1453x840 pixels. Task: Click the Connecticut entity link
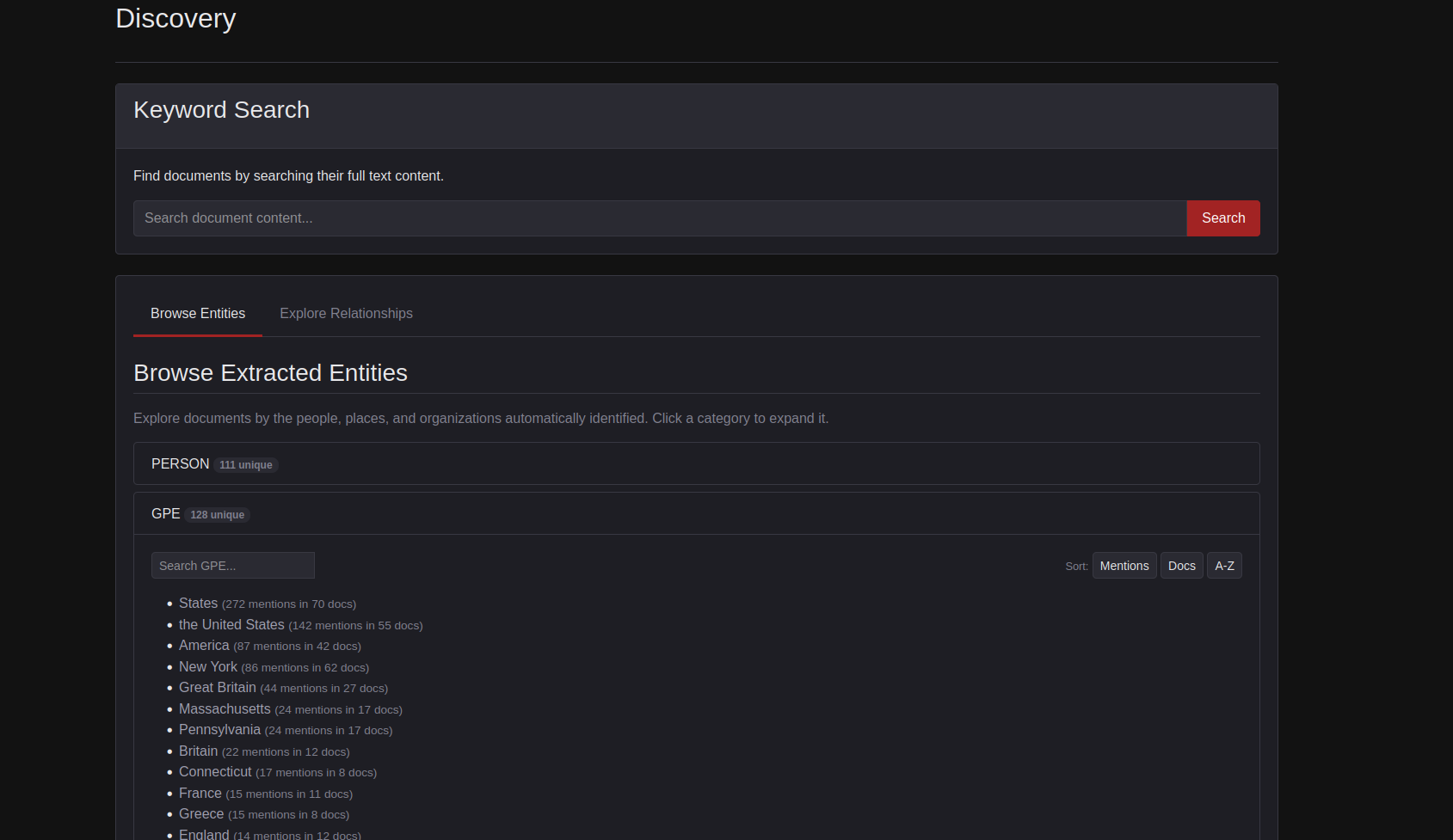pyautogui.click(x=215, y=772)
